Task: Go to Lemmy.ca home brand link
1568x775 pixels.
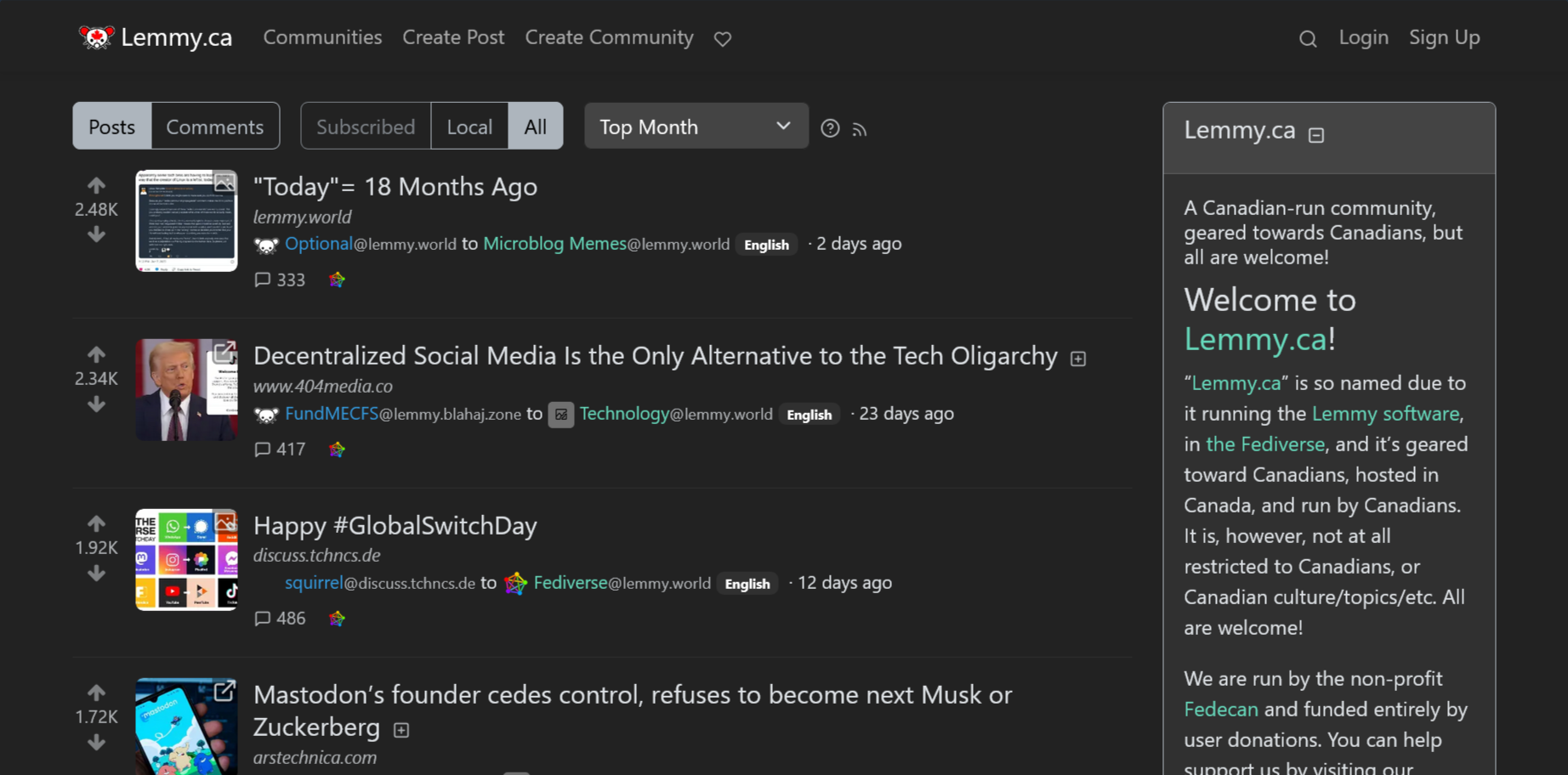Action: pos(156,37)
